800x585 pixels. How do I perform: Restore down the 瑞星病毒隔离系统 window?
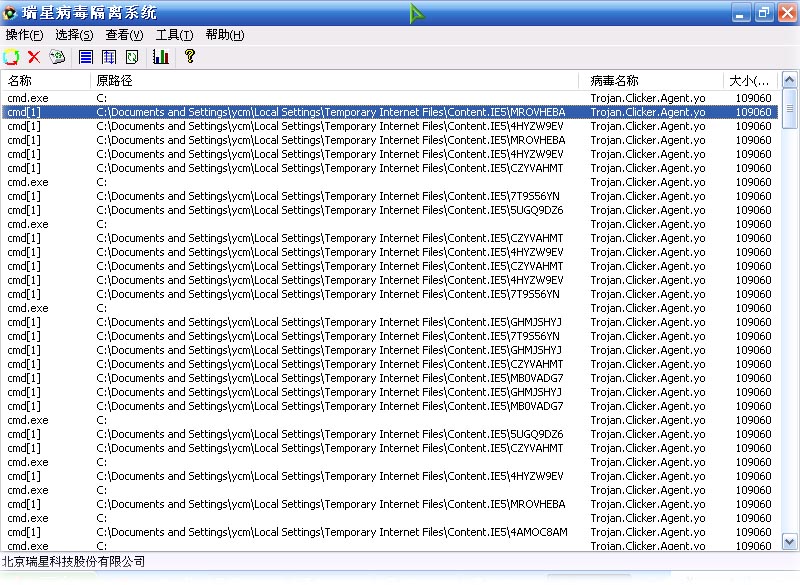(x=764, y=13)
